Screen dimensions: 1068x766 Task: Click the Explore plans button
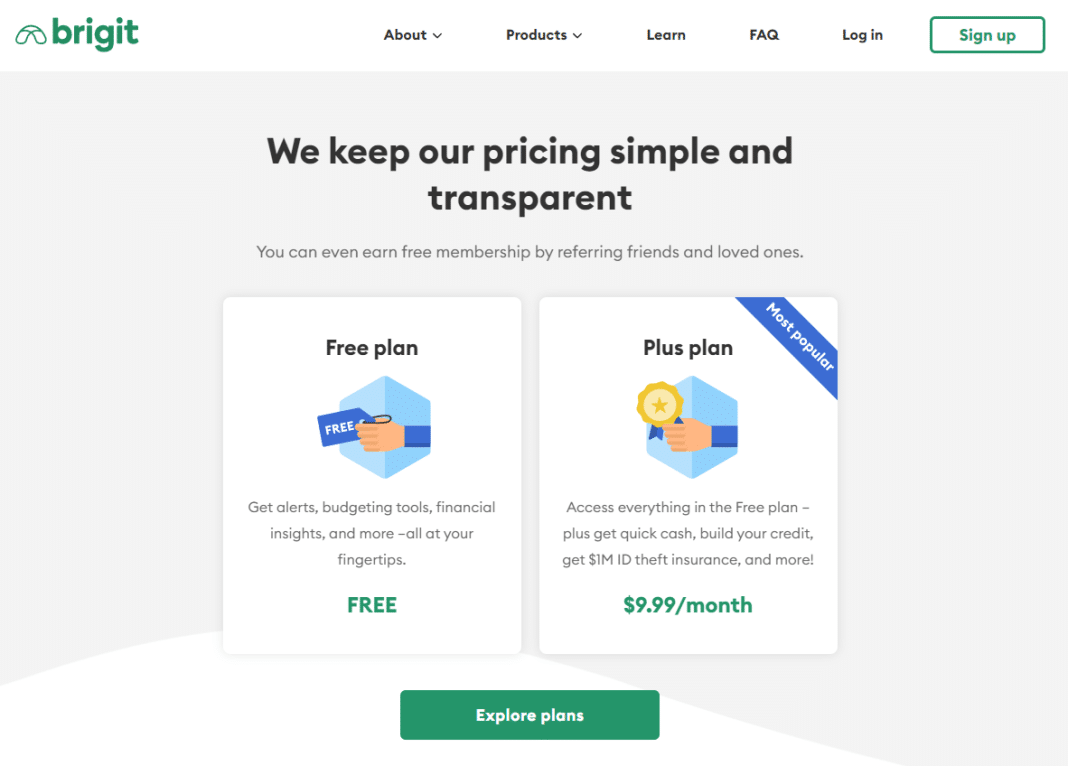529,715
